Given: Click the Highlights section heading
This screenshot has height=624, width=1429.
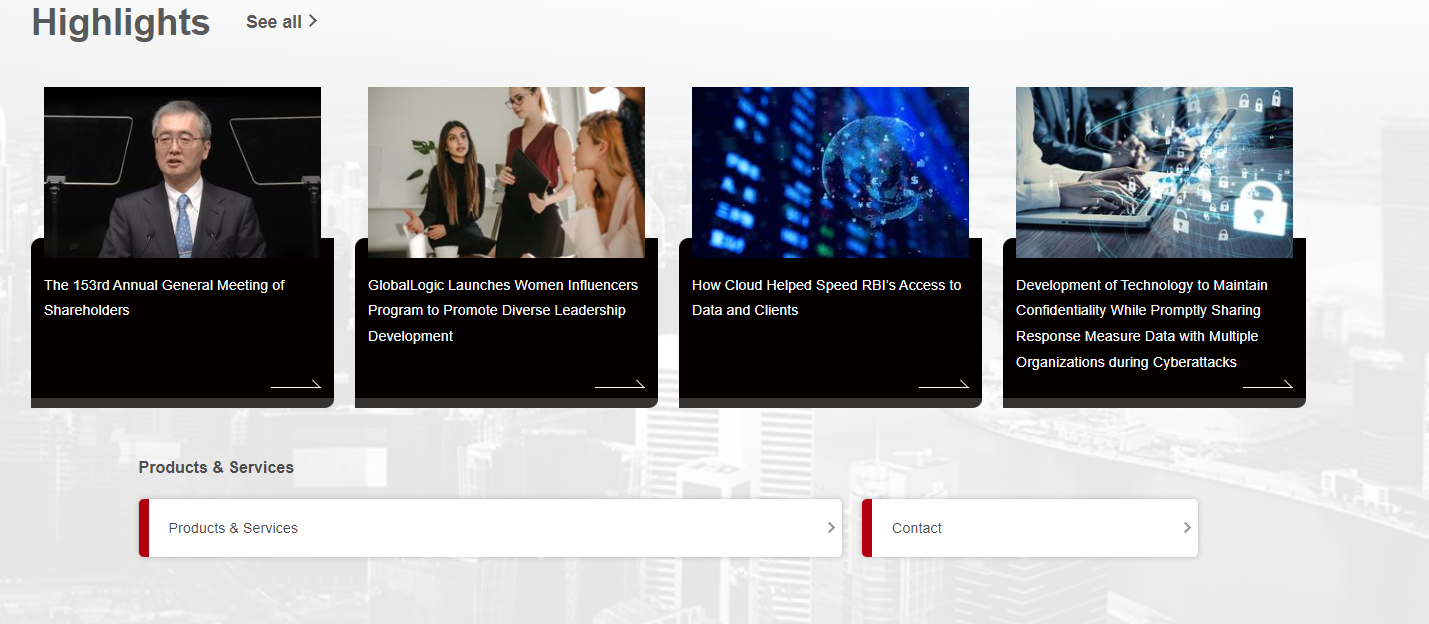Looking at the screenshot, I should click(x=120, y=22).
